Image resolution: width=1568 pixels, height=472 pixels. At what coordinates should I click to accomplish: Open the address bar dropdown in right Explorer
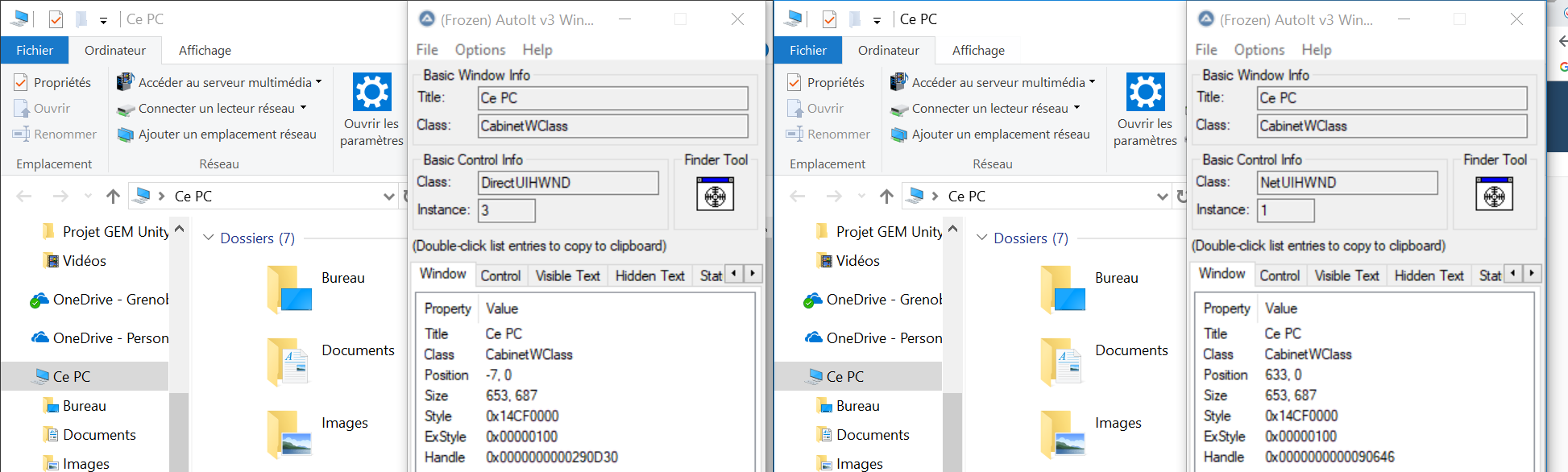click(1162, 196)
